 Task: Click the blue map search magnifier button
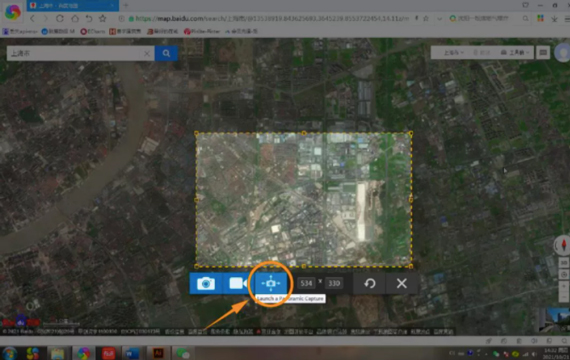click(166, 53)
